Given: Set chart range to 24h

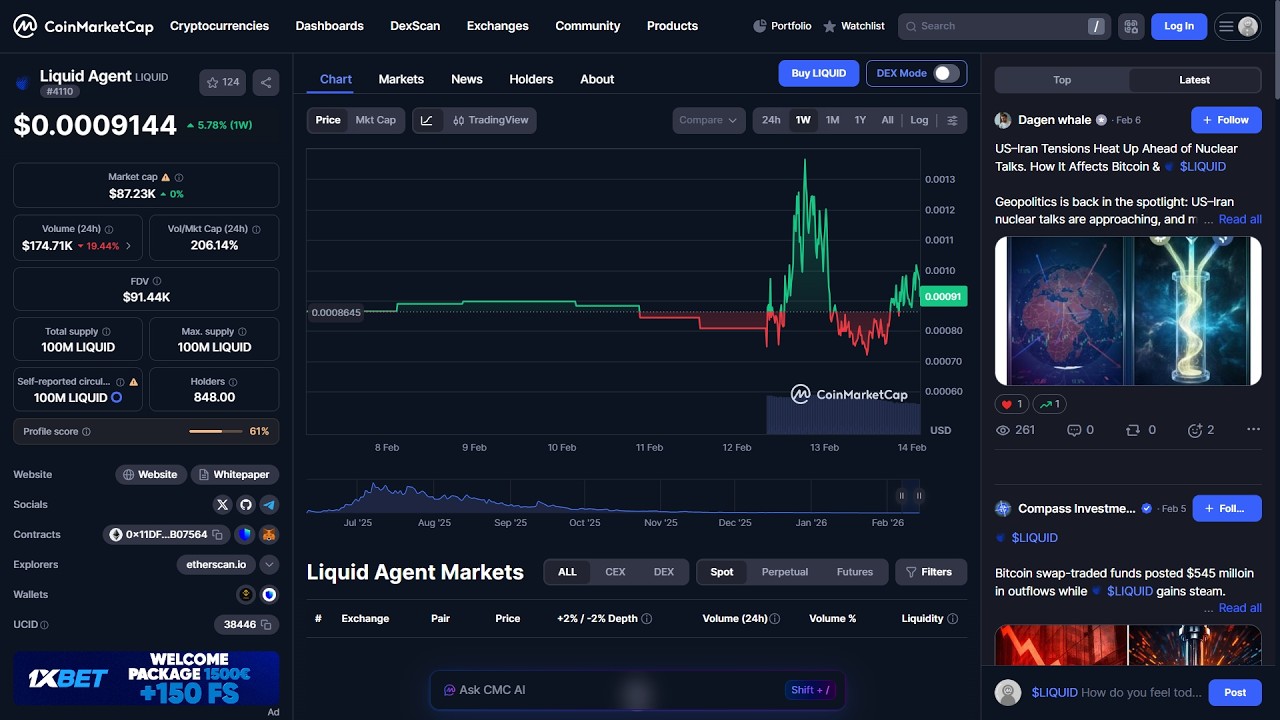Looking at the screenshot, I should point(771,120).
